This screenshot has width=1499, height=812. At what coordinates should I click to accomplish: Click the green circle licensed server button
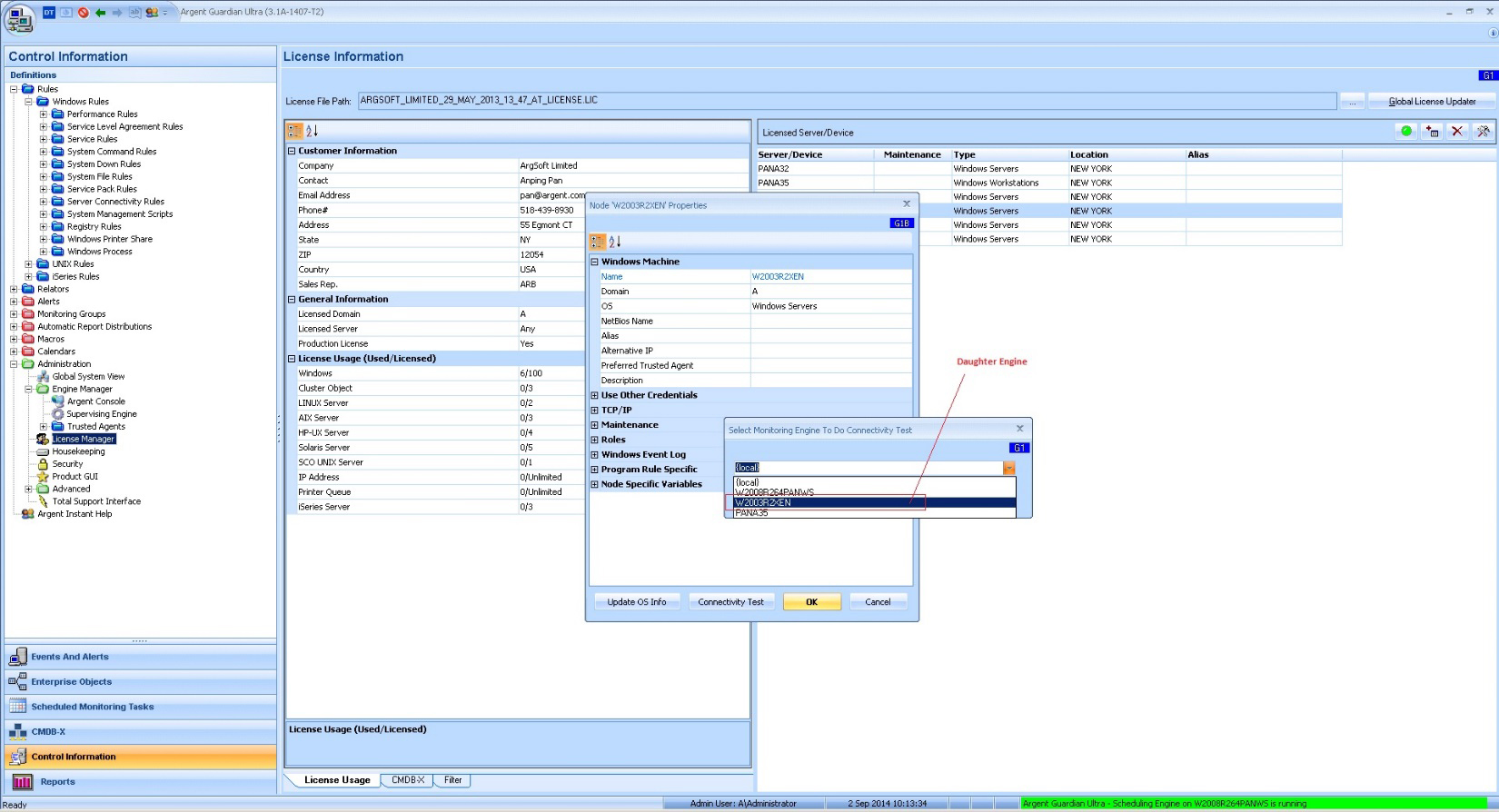point(1406,132)
